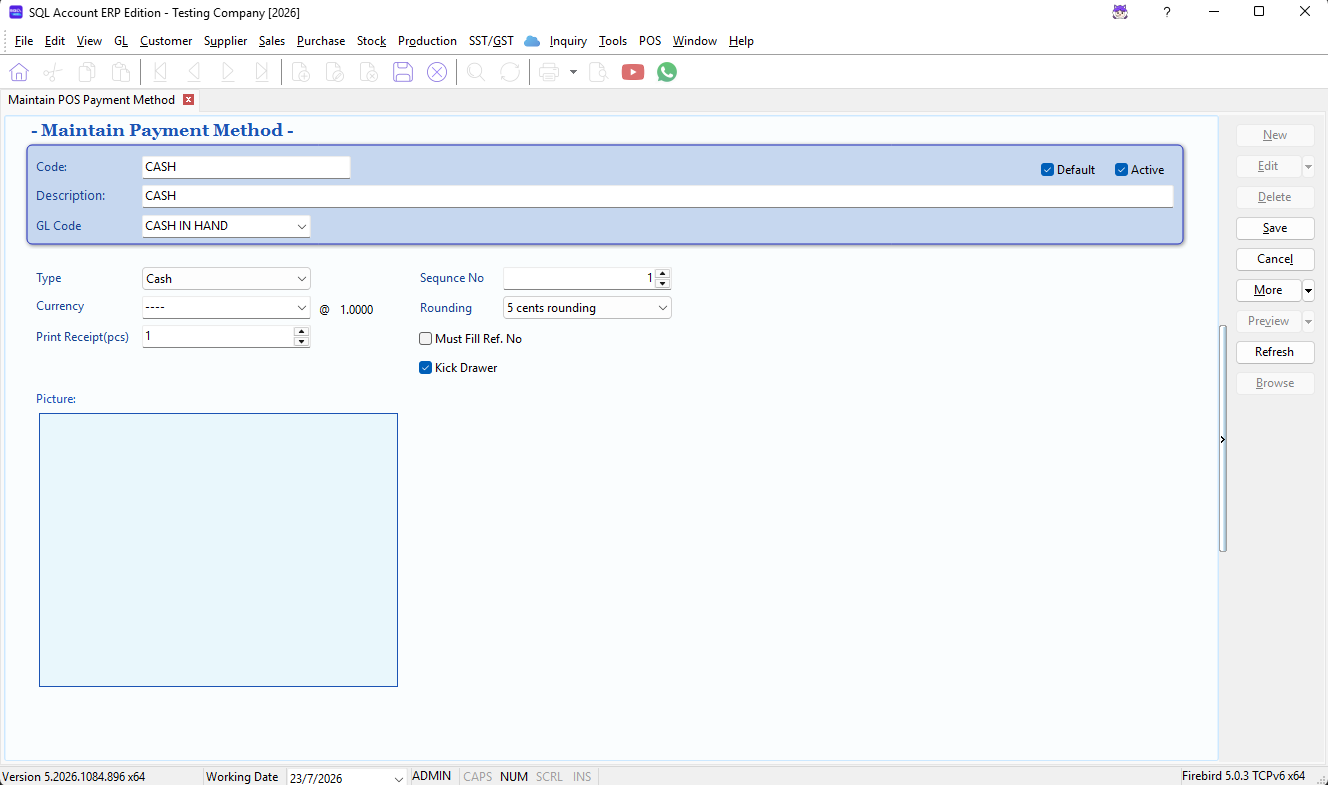Click the circular refresh toolbar icon
Viewport: 1328px width, 785px height.
point(510,72)
